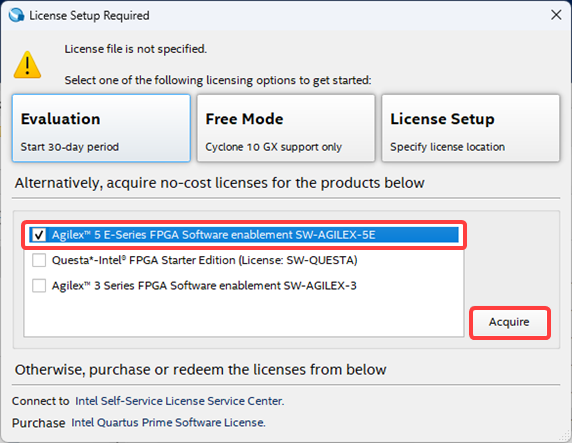Image resolution: width=572 pixels, height=443 pixels.
Task: Open Intel Self-Service License Service Center link
Action: pos(179,401)
